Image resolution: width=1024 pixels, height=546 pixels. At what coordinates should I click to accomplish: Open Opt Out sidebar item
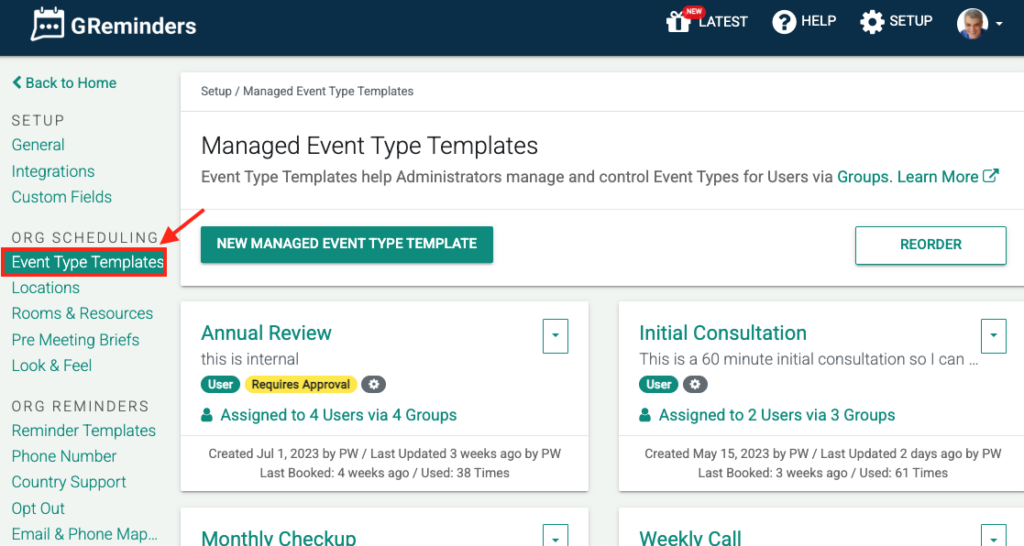click(38, 508)
